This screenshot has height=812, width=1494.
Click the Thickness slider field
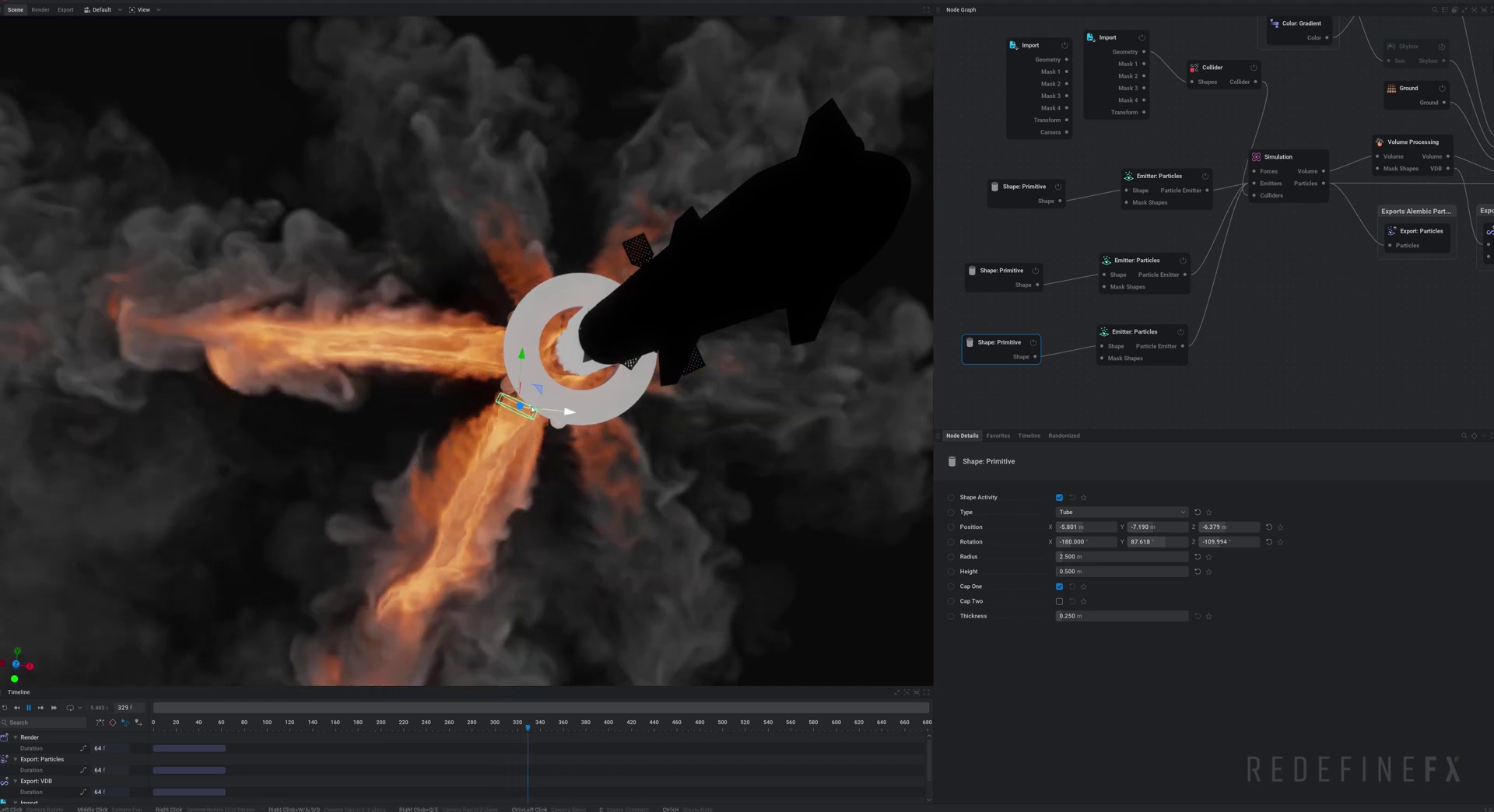pyautogui.click(x=1121, y=616)
